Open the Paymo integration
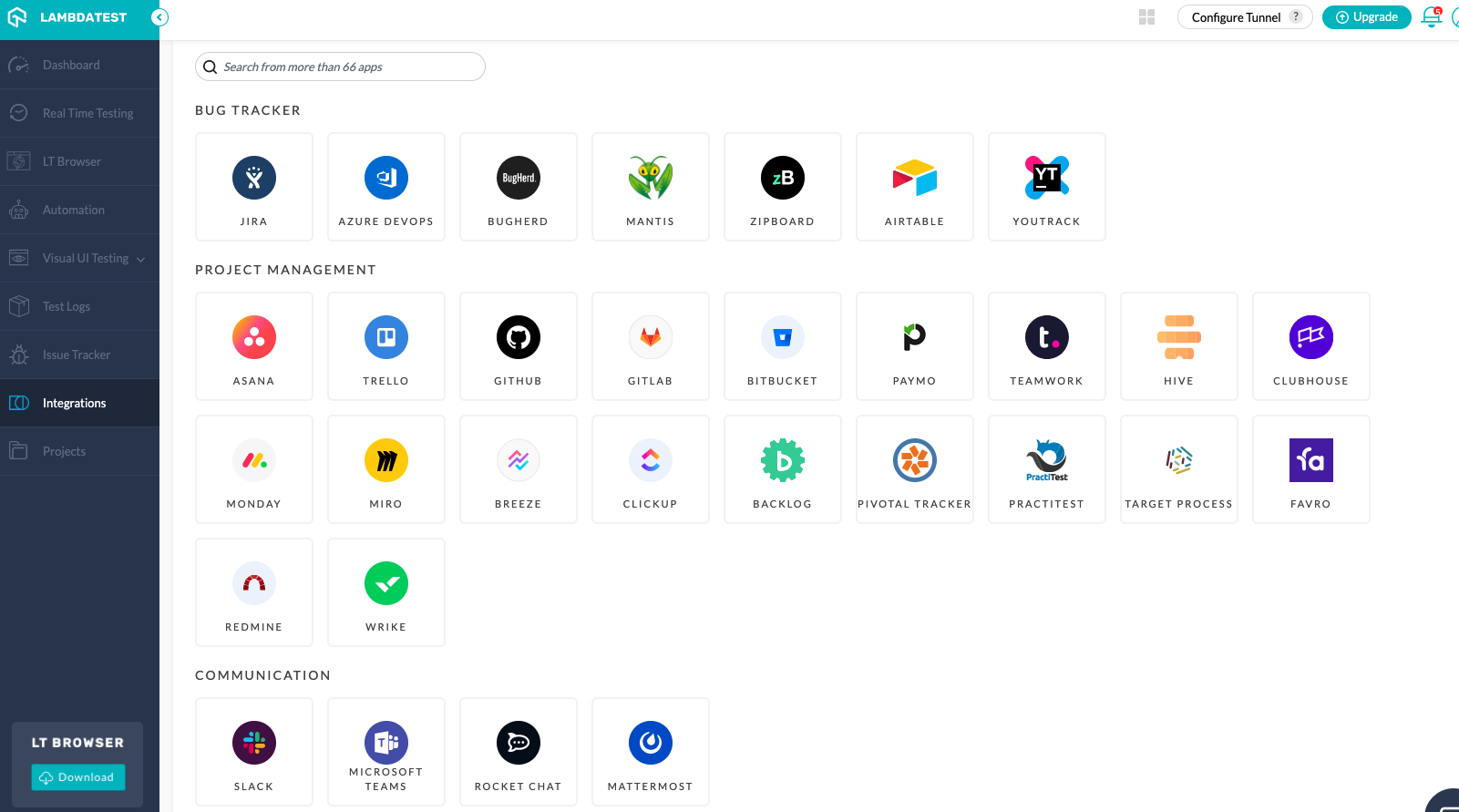Image resolution: width=1459 pixels, height=812 pixels. point(915,346)
